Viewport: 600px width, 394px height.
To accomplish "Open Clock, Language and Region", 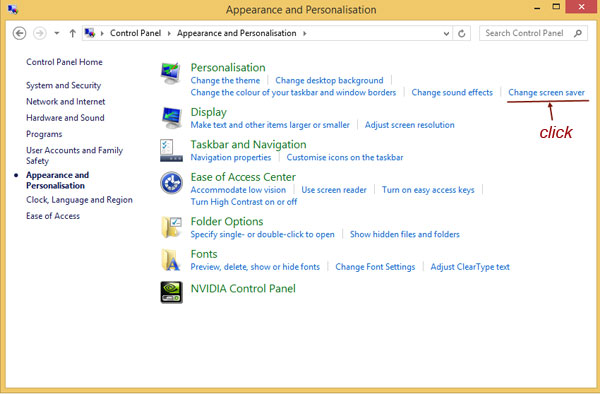I will (79, 200).
